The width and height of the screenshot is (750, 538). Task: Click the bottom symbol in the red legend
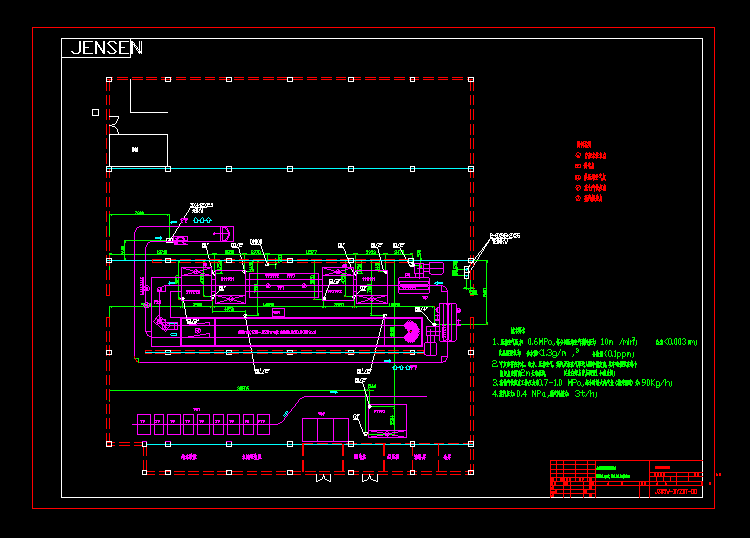pyautogui.click(x=578, y=198)
